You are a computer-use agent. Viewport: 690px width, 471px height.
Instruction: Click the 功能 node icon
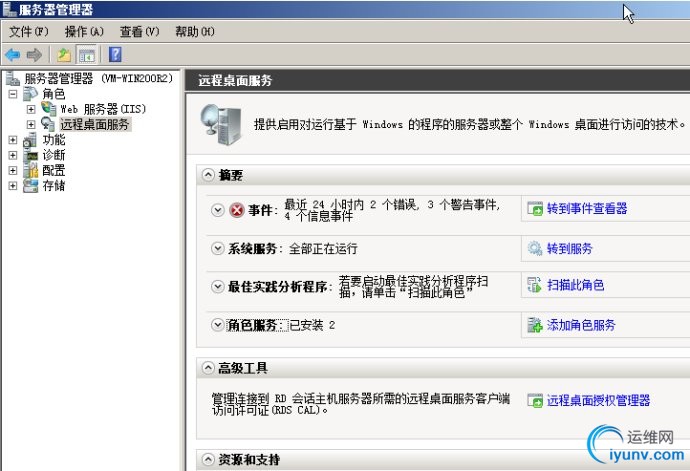tap(30, 140)
